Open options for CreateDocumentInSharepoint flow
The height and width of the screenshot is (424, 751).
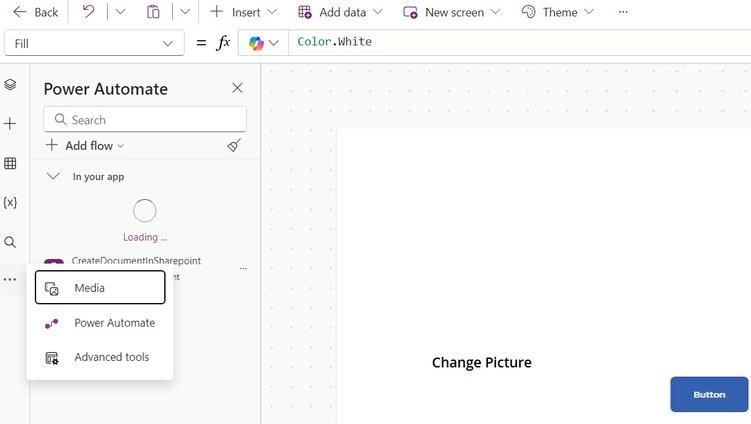point(243,268)
